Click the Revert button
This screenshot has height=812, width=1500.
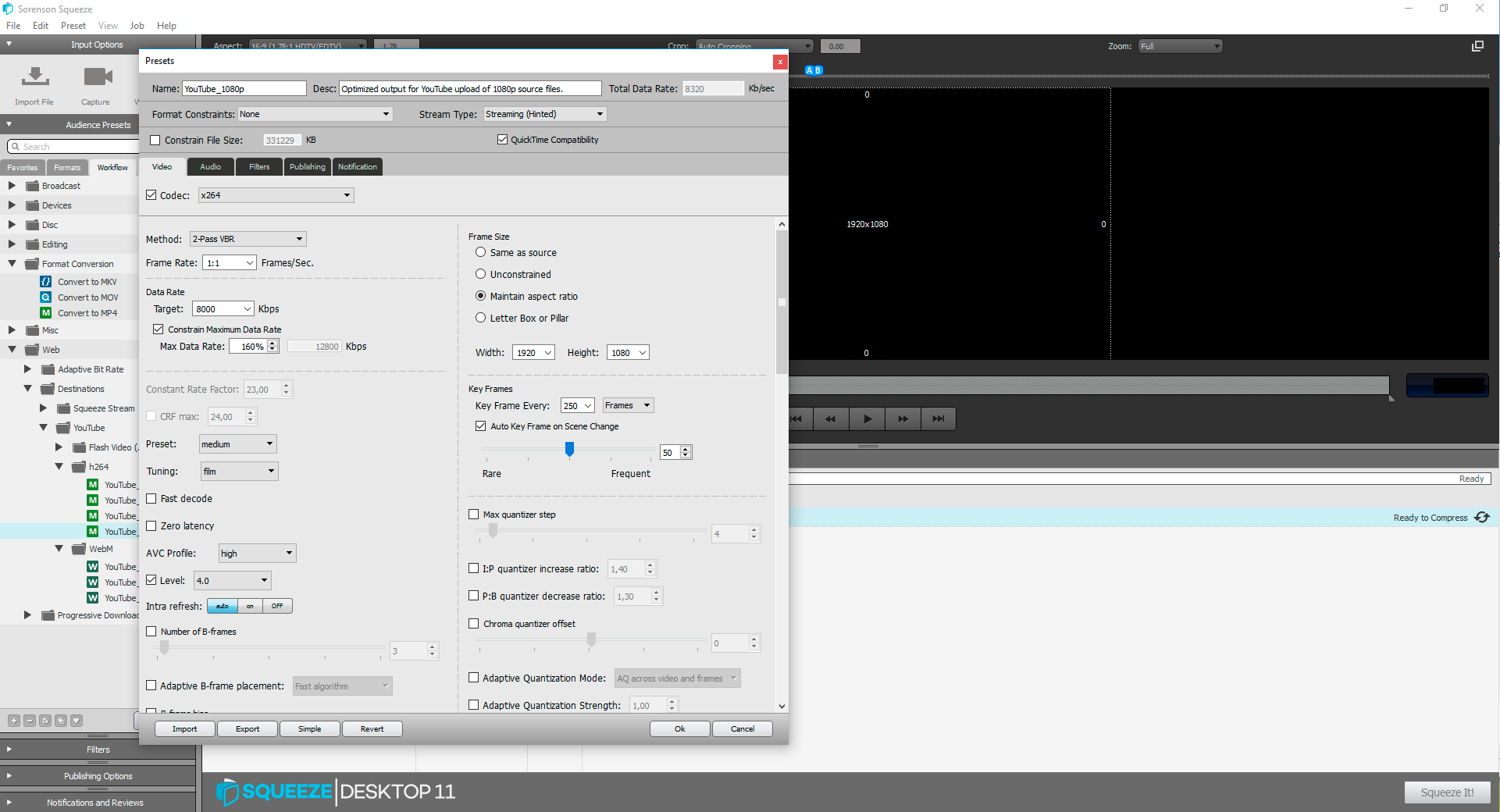pos(372,729)
